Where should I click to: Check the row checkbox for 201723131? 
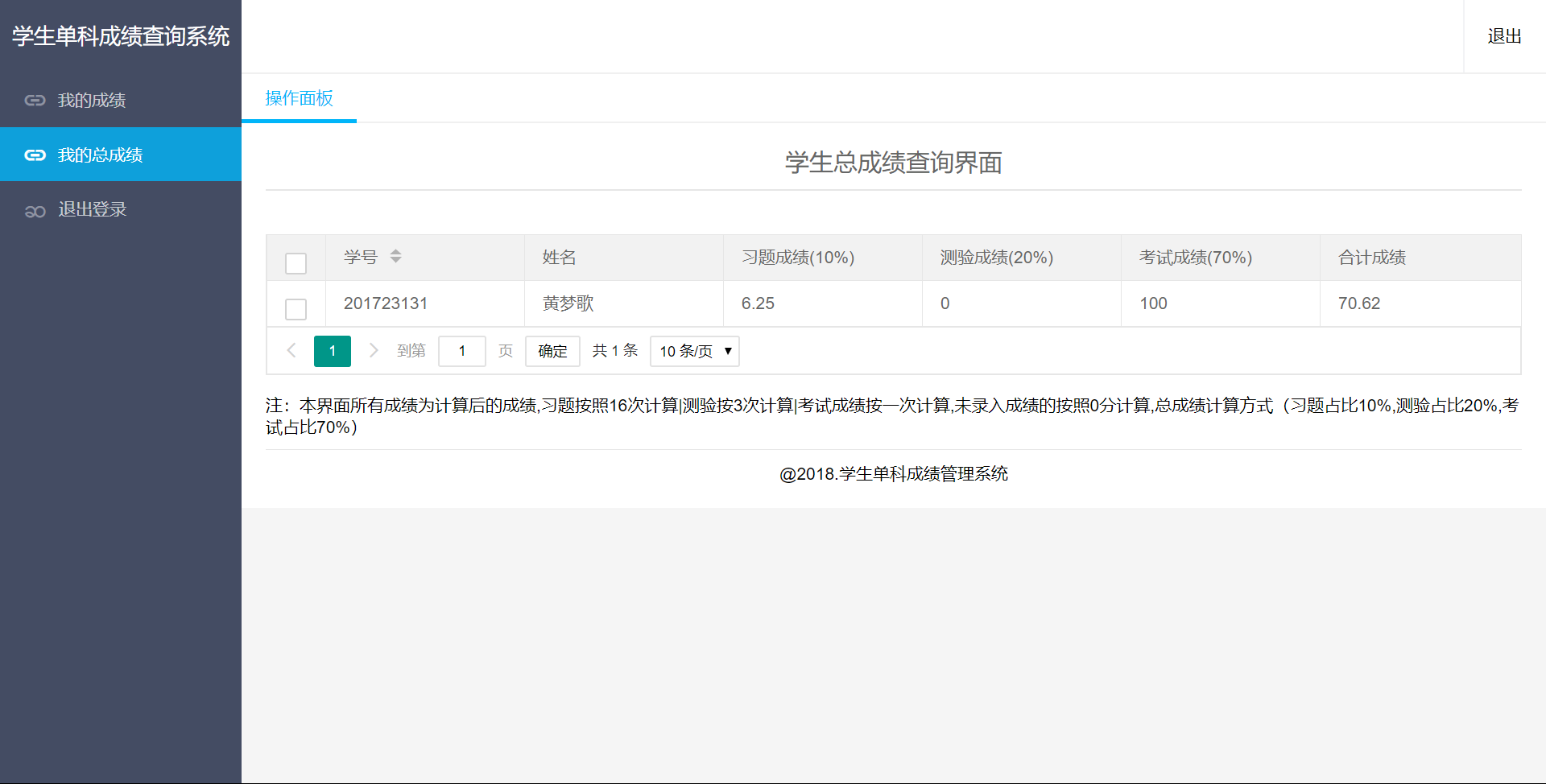point(296,309)
